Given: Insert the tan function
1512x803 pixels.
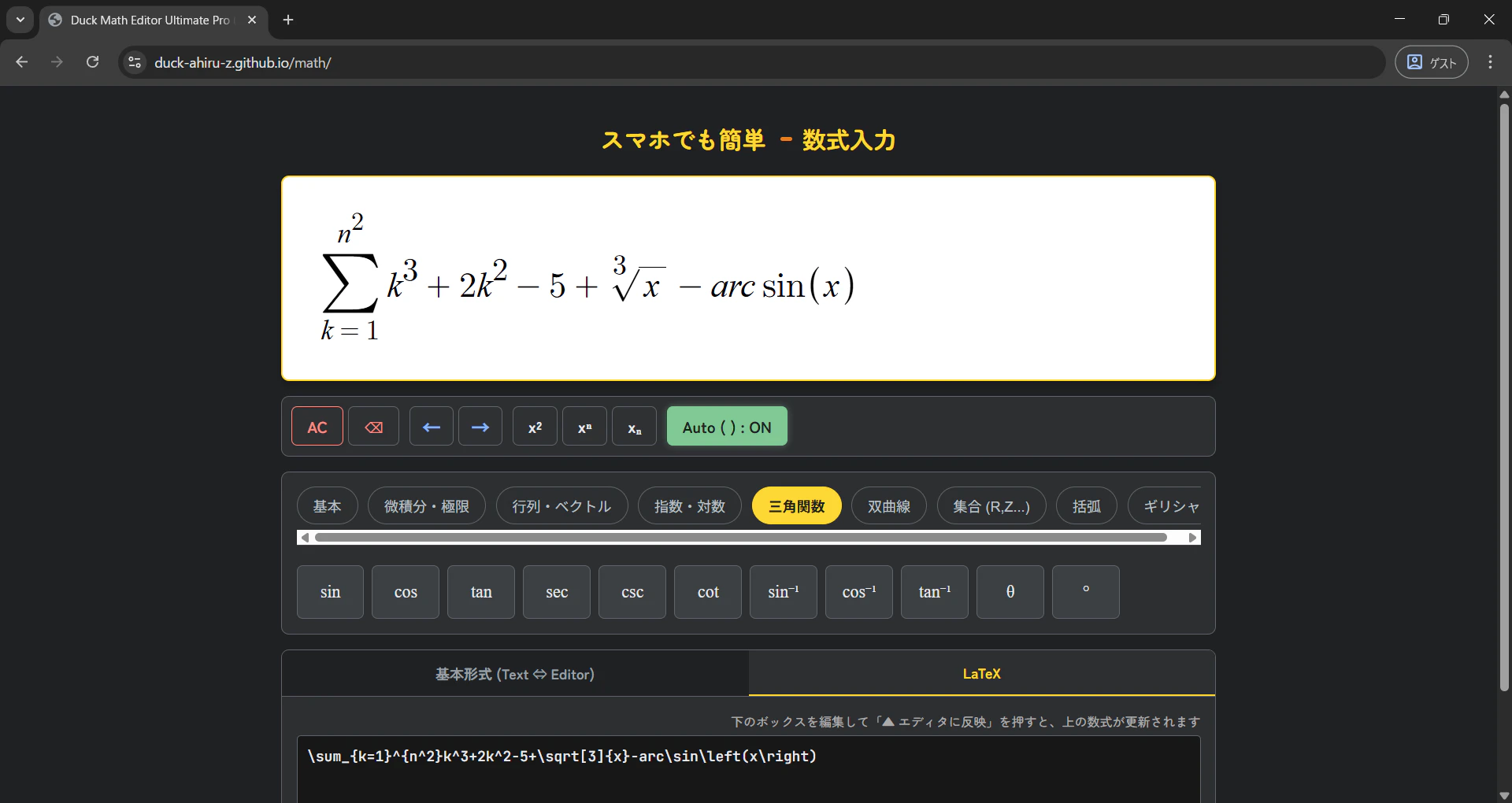Looking at the screenshot, I should pos(481,592).
